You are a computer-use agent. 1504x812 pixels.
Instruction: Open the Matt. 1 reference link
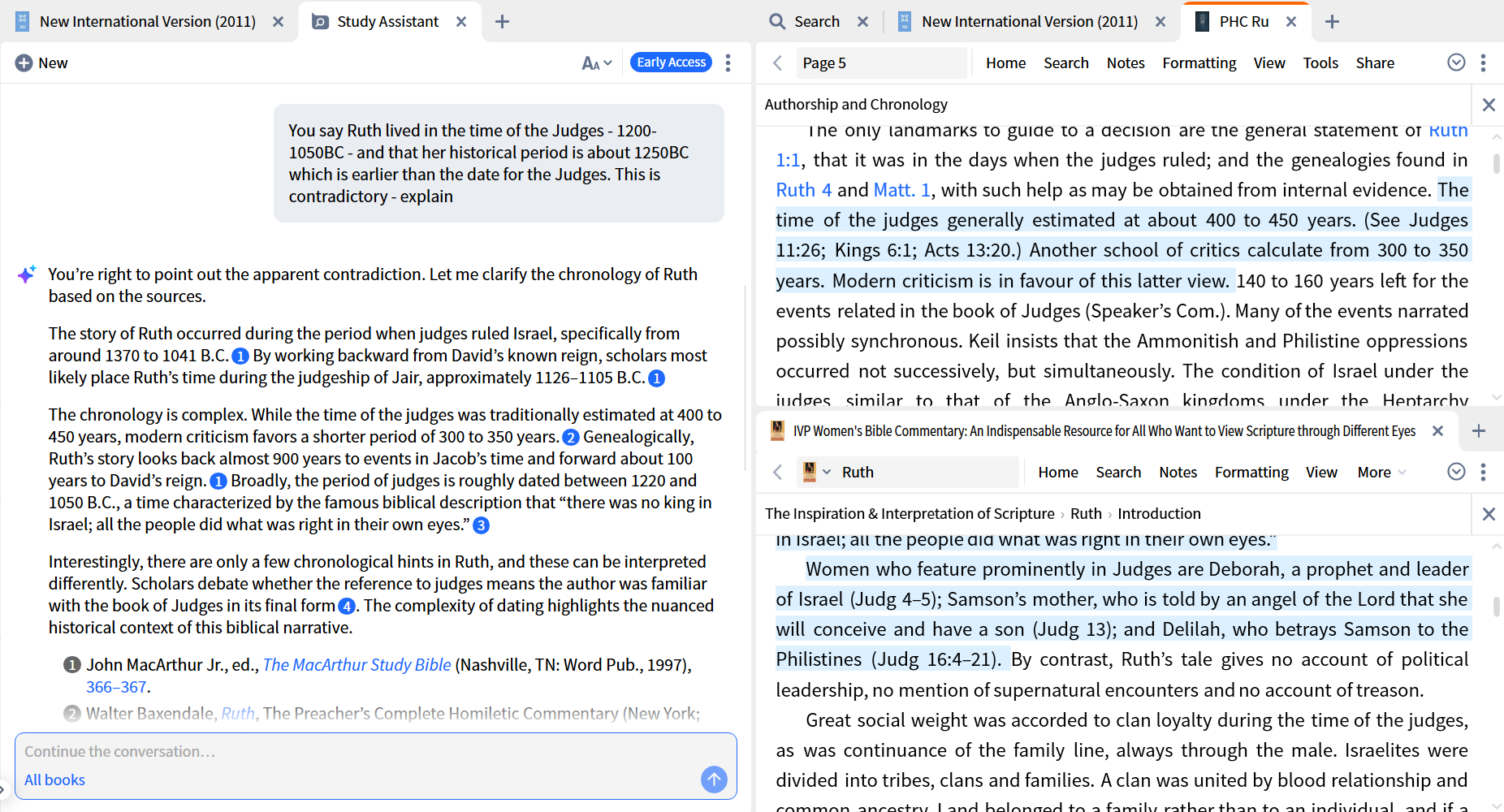902,190
